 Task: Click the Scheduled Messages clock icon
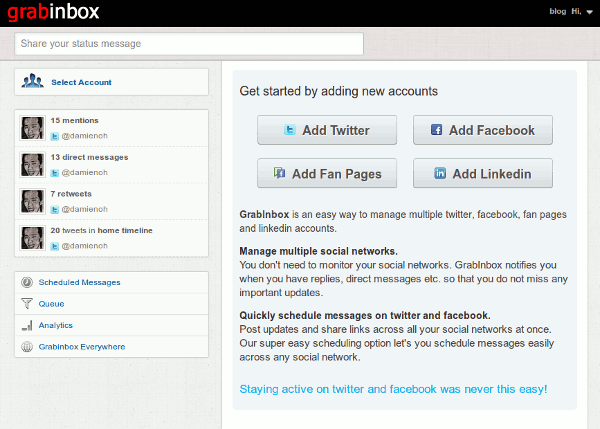[x=27, y=282]
